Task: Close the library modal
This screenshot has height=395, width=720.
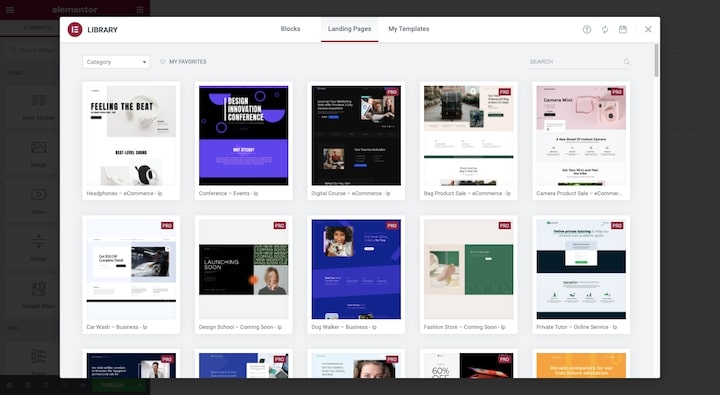Action: 648,29
